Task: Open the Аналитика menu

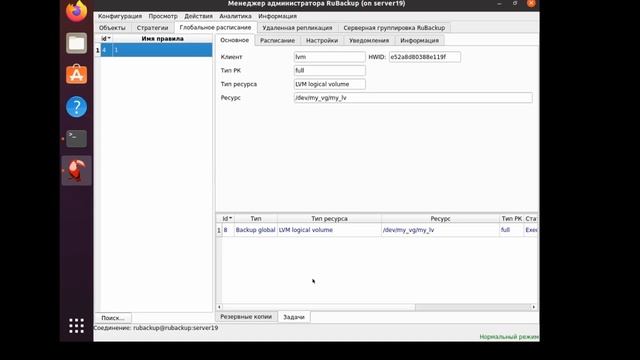Action: (235, 16)
